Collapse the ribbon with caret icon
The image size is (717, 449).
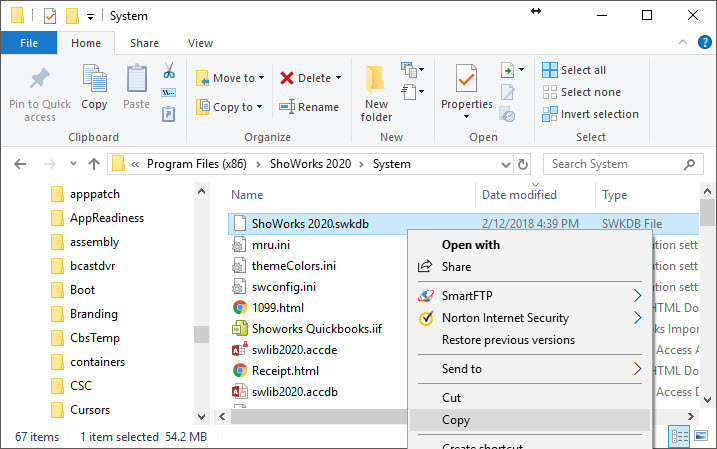[683, 43]
